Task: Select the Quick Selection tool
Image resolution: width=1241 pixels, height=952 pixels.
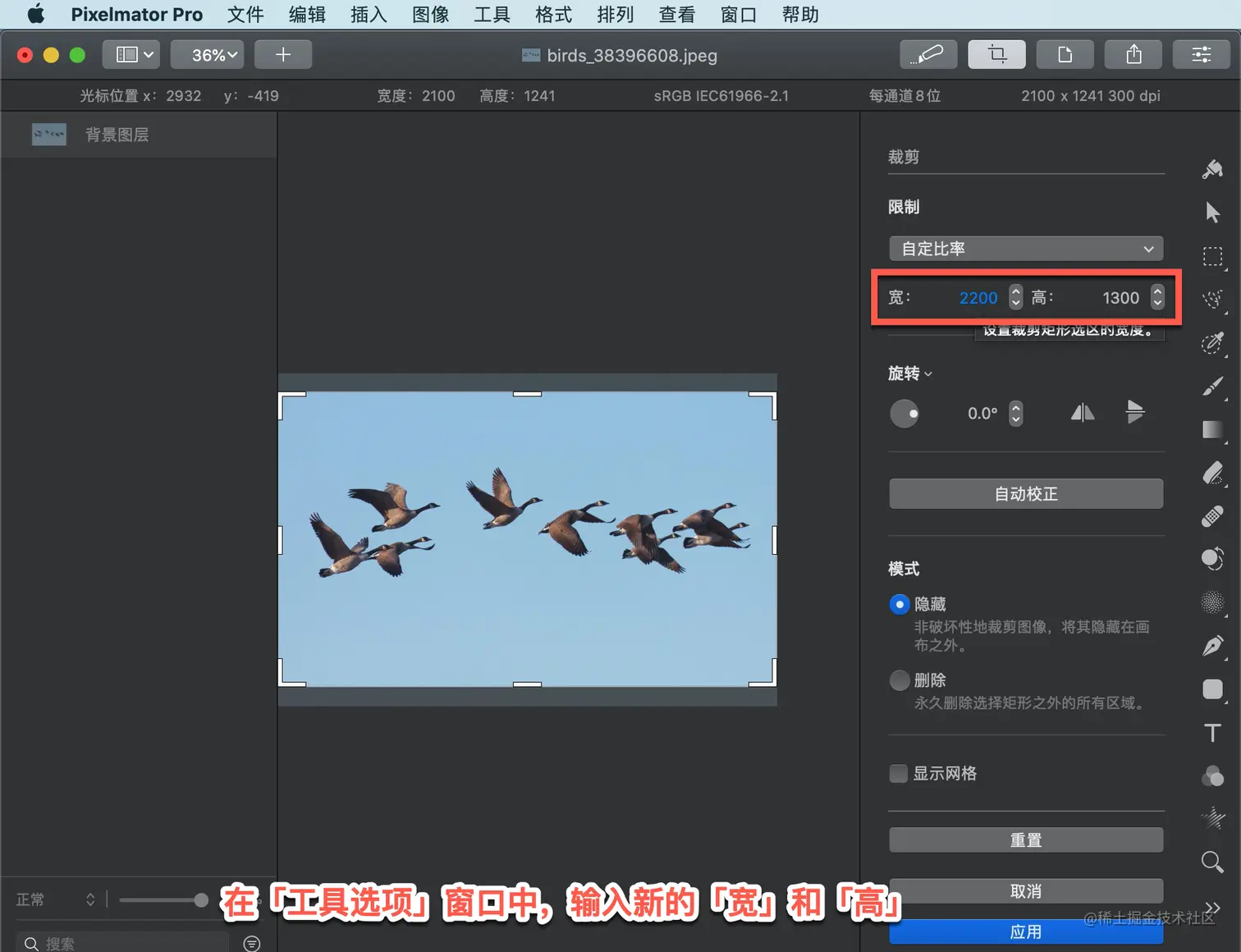Action: coord(1212,299)
